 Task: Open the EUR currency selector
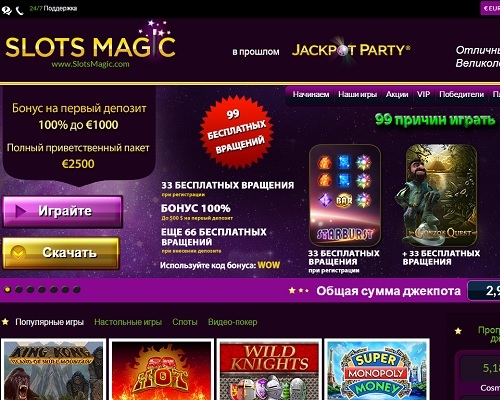pyautogui.click(x=490, y=8)
